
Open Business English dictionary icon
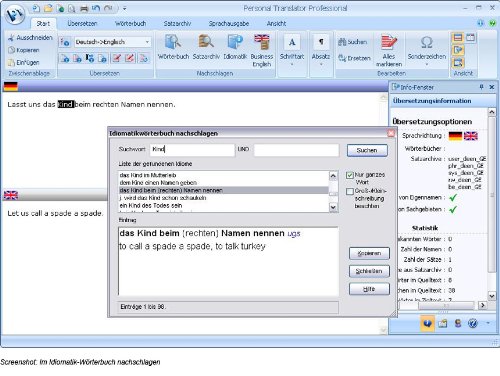[262, 50]
